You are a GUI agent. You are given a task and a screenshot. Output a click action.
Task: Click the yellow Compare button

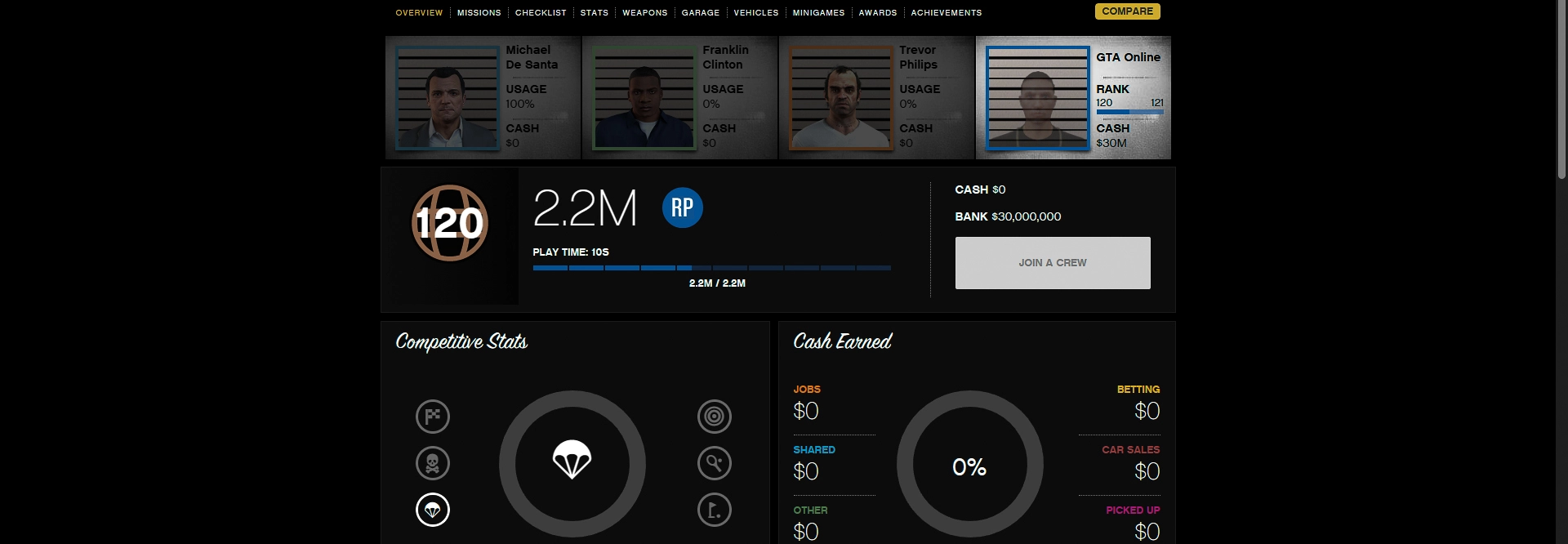(x=1128, y=11)
